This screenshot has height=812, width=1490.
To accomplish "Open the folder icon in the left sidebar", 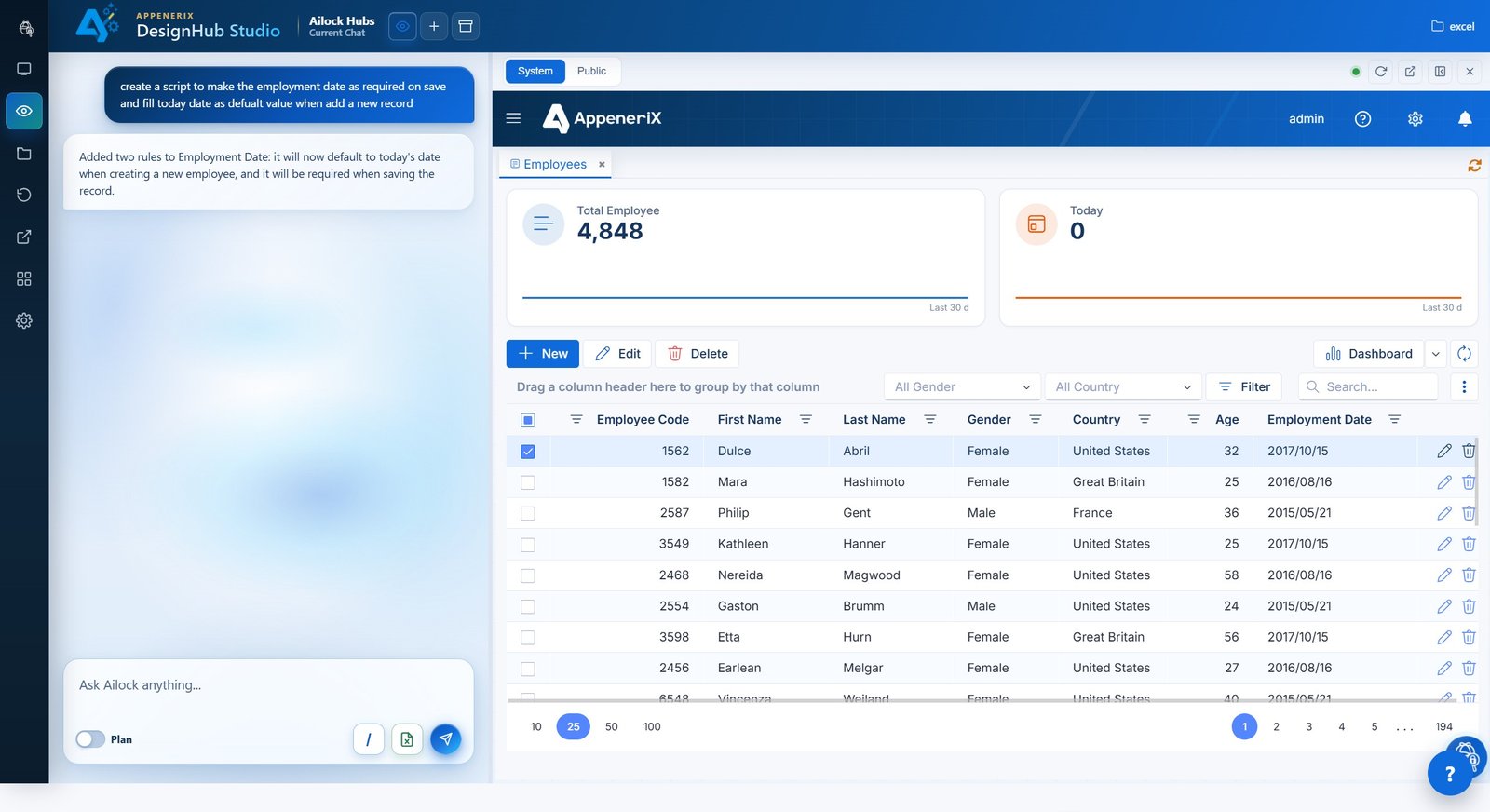I will tap(24, 153).
